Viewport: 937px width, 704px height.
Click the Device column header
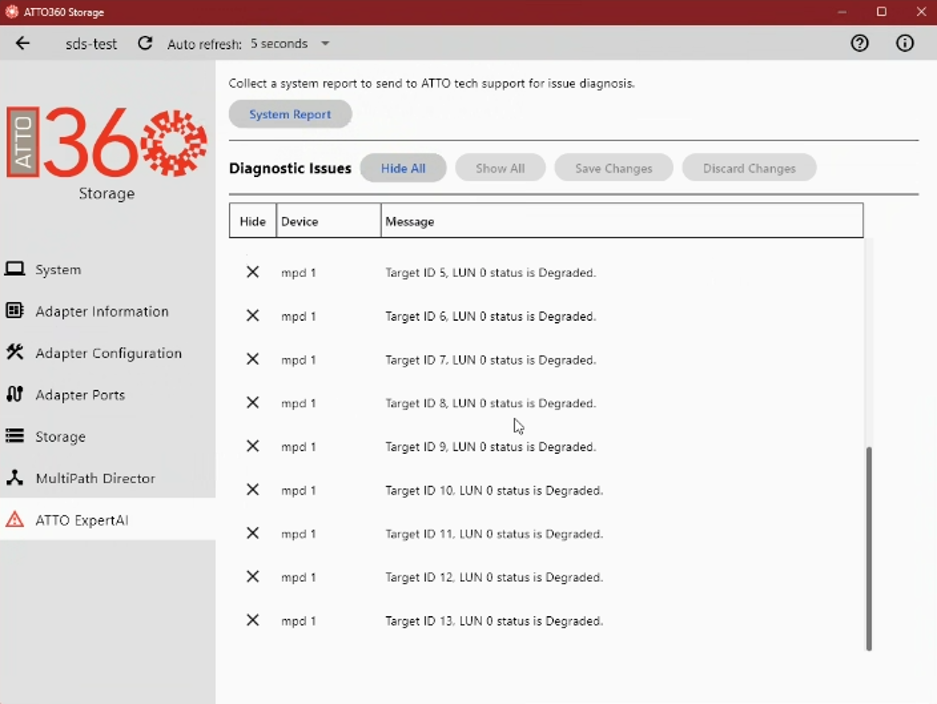329,221
